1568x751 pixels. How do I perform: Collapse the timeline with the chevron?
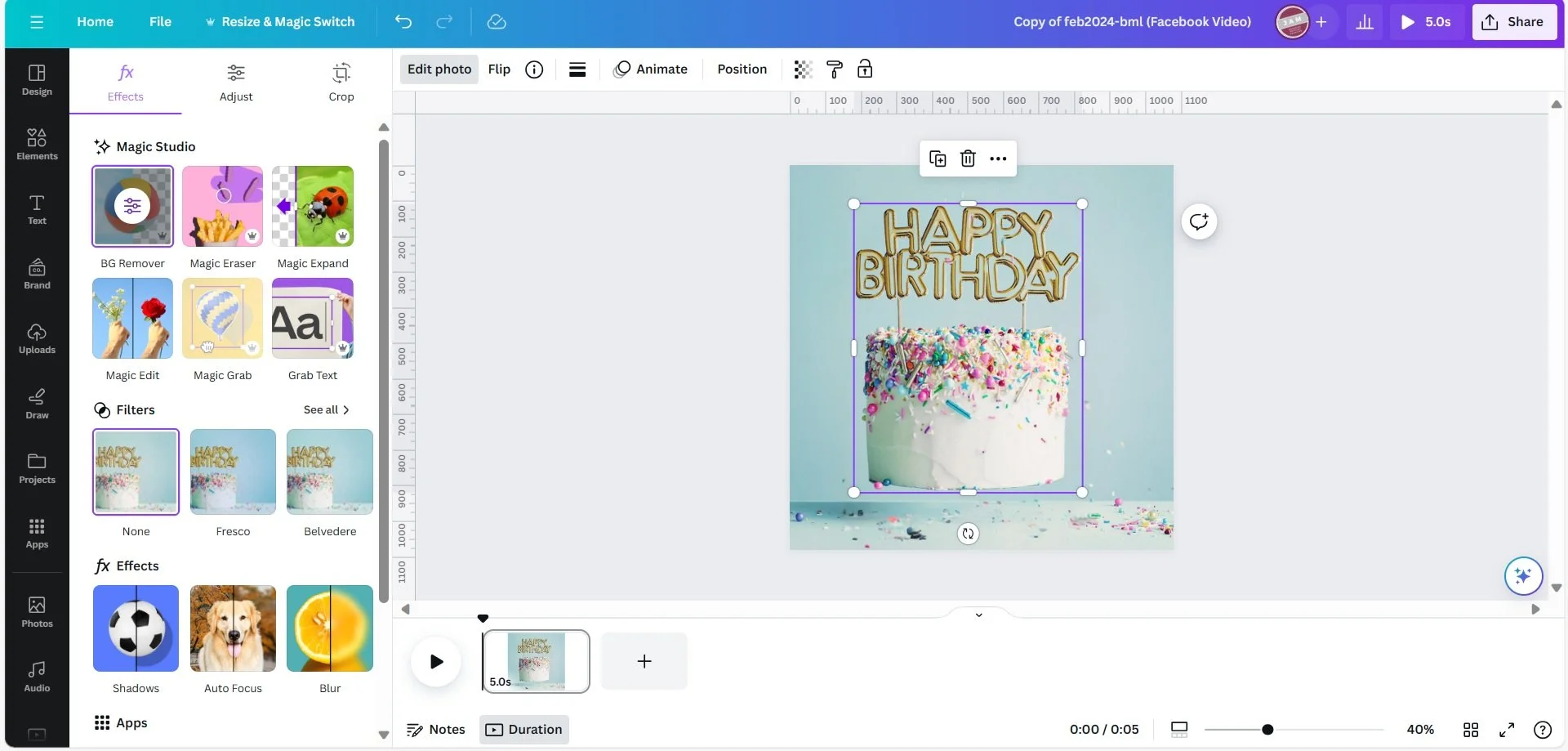pyautogui.click(x=978, y=614)
